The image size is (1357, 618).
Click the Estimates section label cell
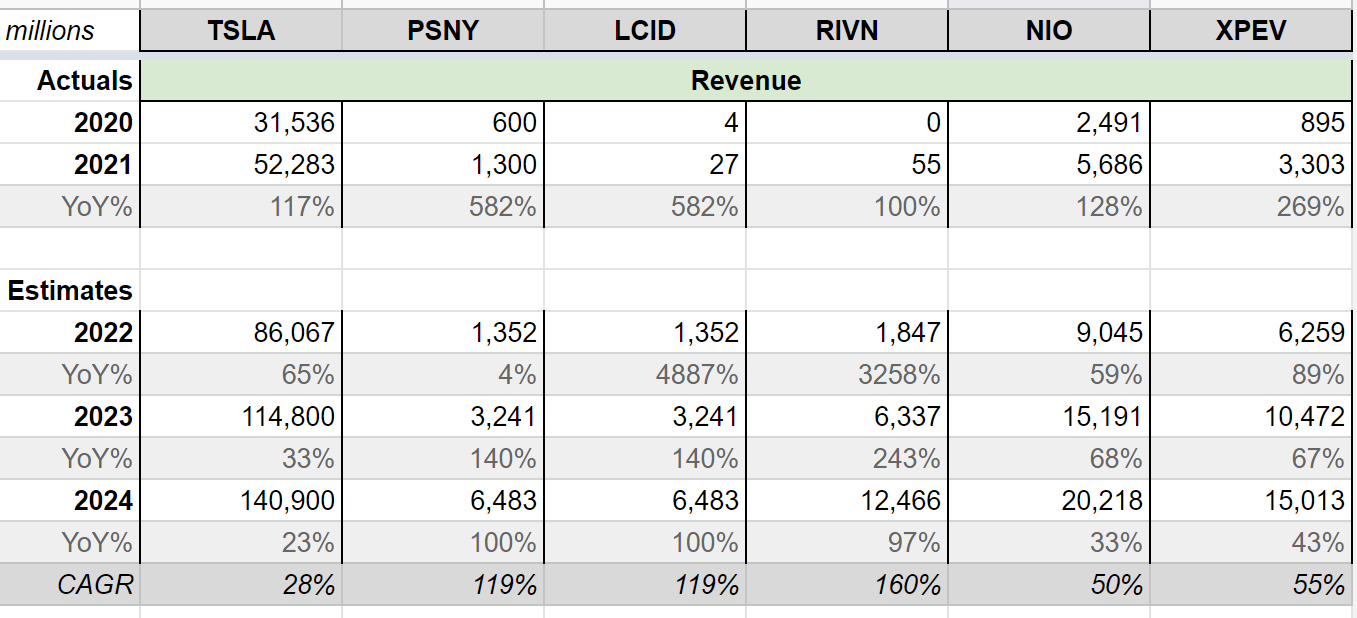point(70,290)
